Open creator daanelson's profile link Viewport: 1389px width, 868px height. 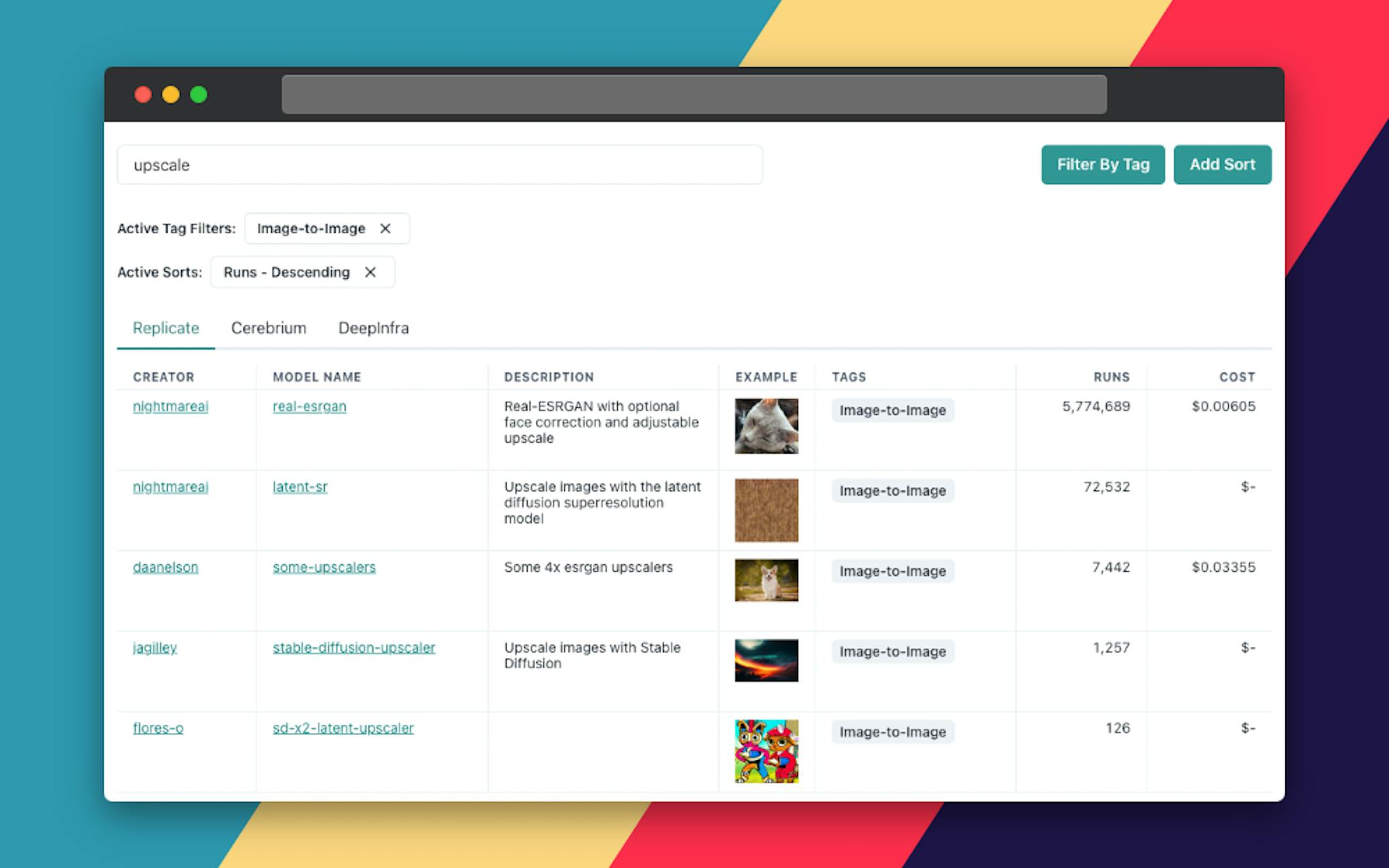pos(165,567)
